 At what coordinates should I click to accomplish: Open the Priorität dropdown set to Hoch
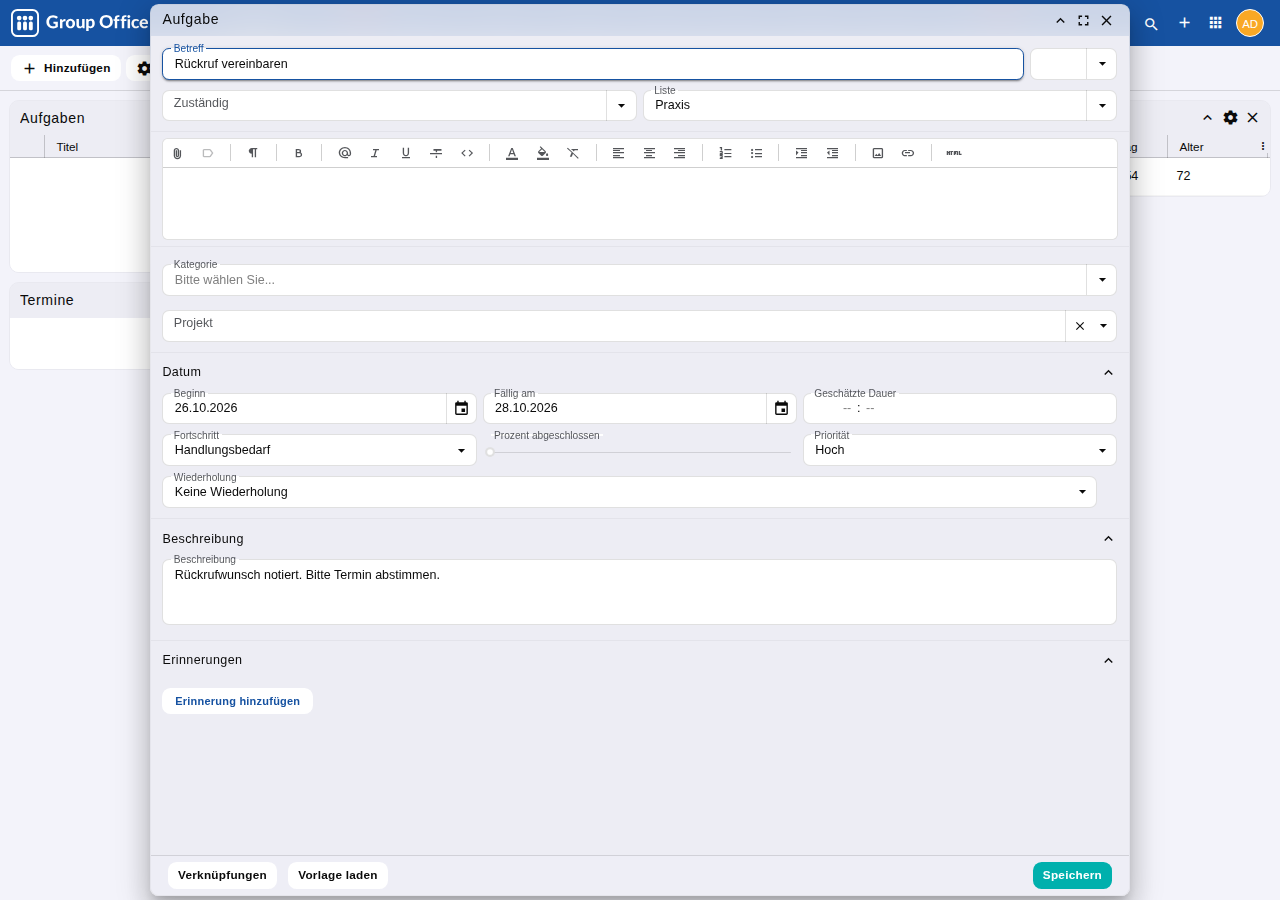pos(1102,450)
